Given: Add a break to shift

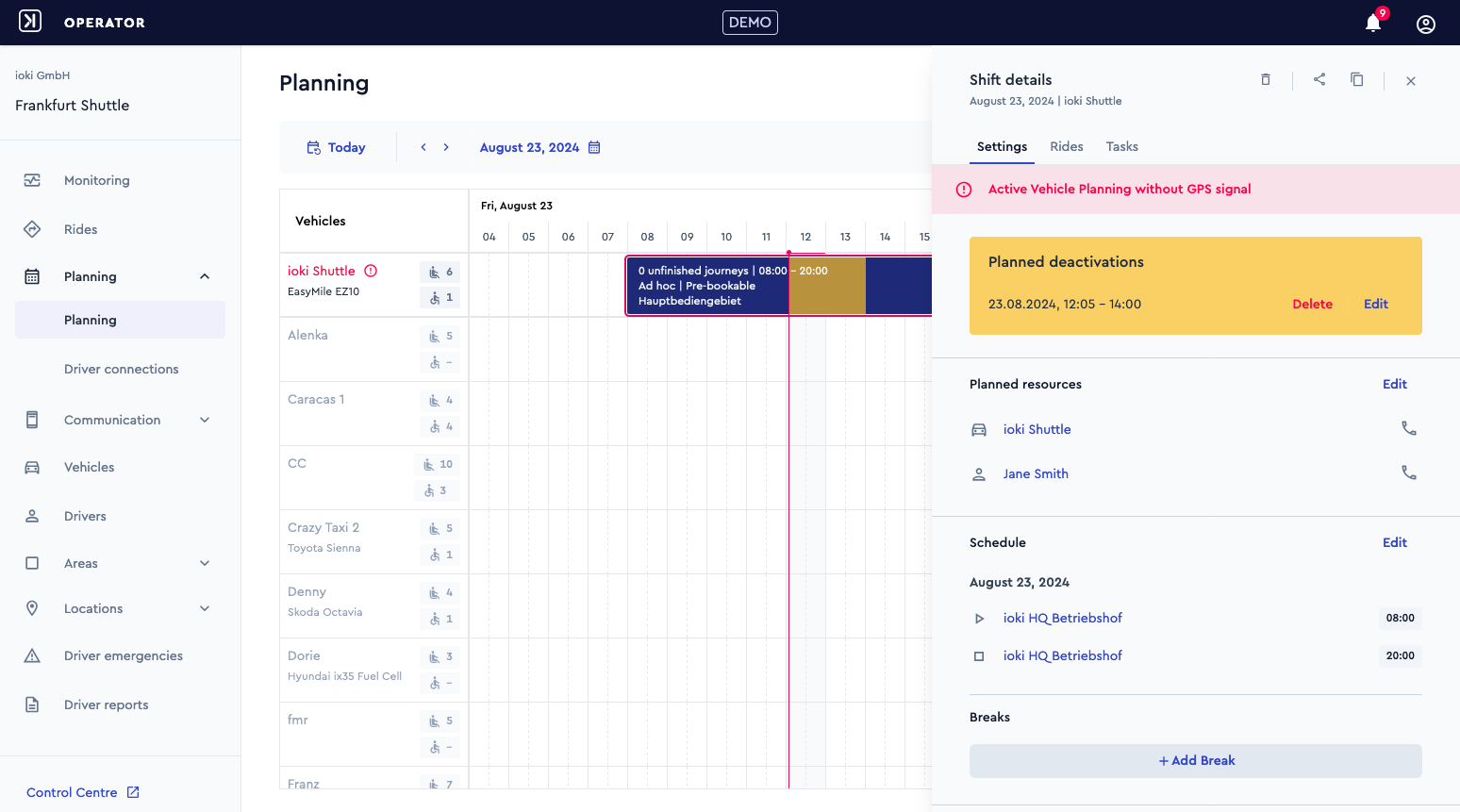Looking at the screenshot, I should (x=1196, y=761).
